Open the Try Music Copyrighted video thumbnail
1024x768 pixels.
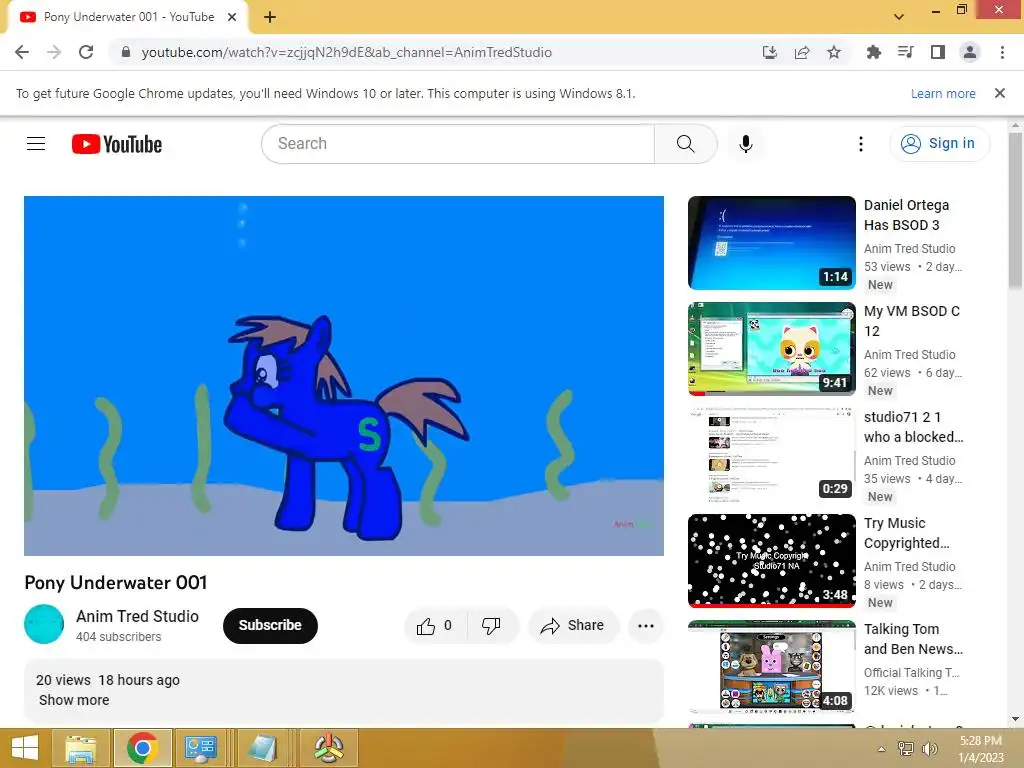pyautogui.click(x=772, y=561)
